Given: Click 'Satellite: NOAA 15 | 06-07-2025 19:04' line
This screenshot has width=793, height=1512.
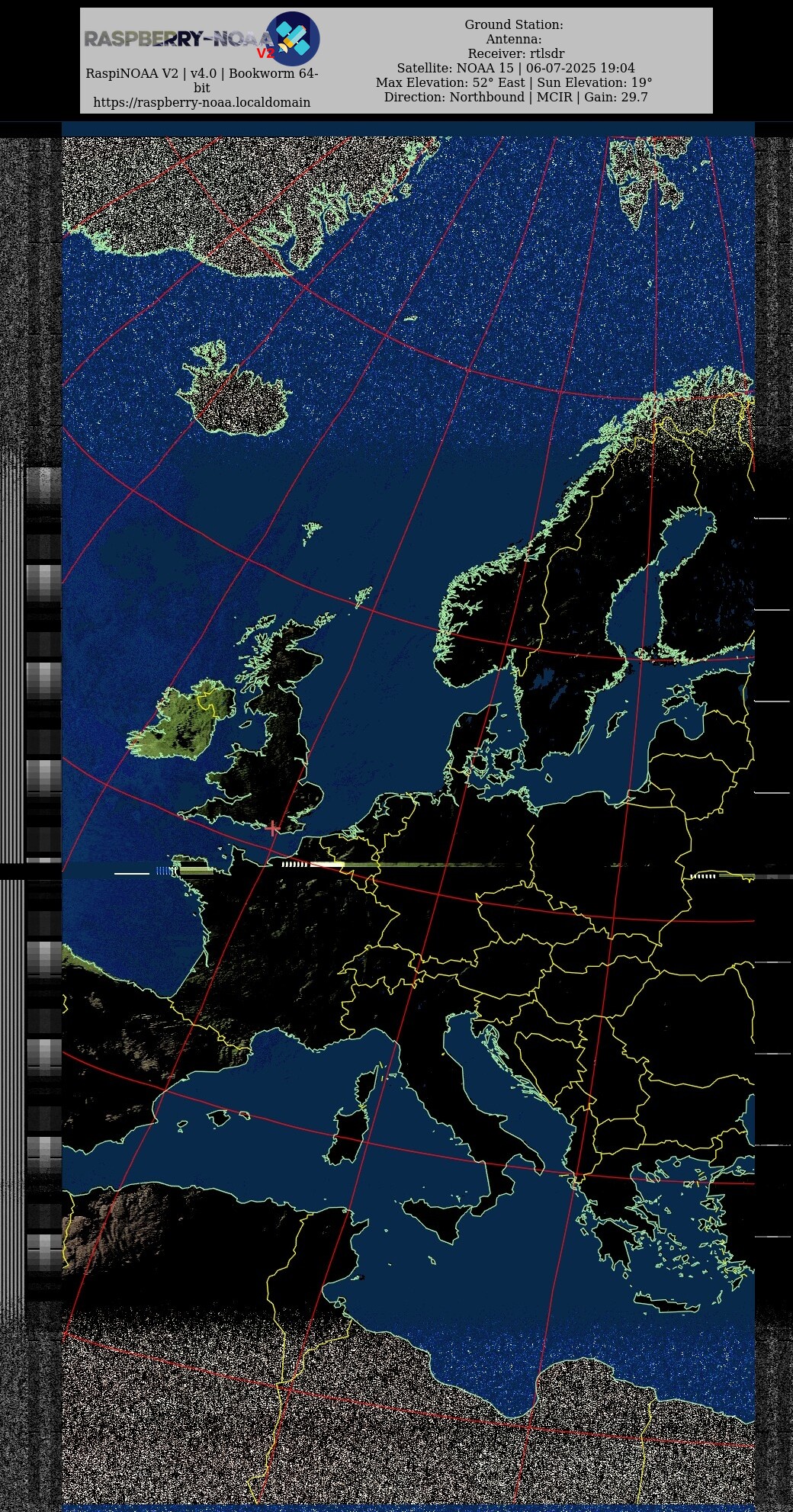Looking at the screenshot, I should (515, 68).
